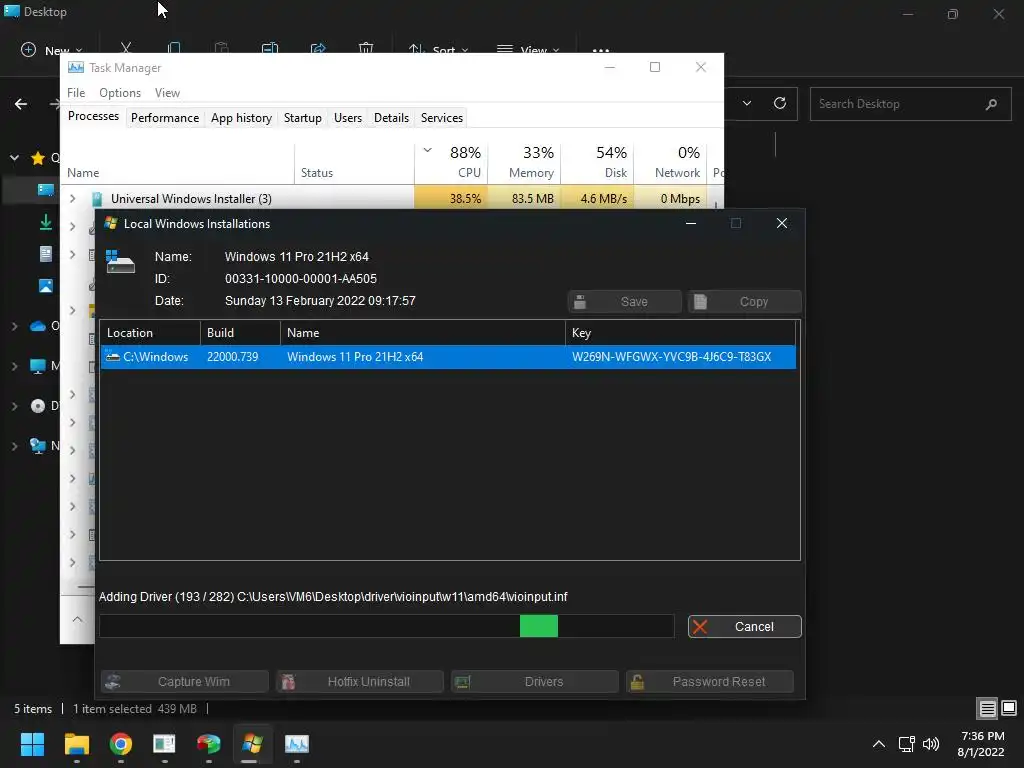
Task: Click the Copy button next to Save
Action: coord(744,302)
